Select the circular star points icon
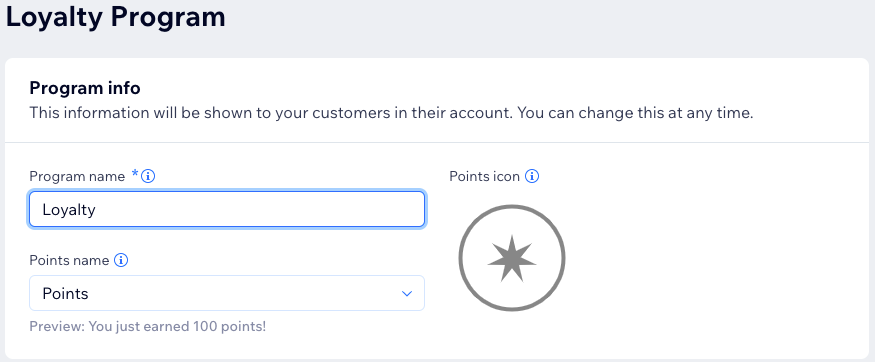875x362 pixels. click(512, 258)
